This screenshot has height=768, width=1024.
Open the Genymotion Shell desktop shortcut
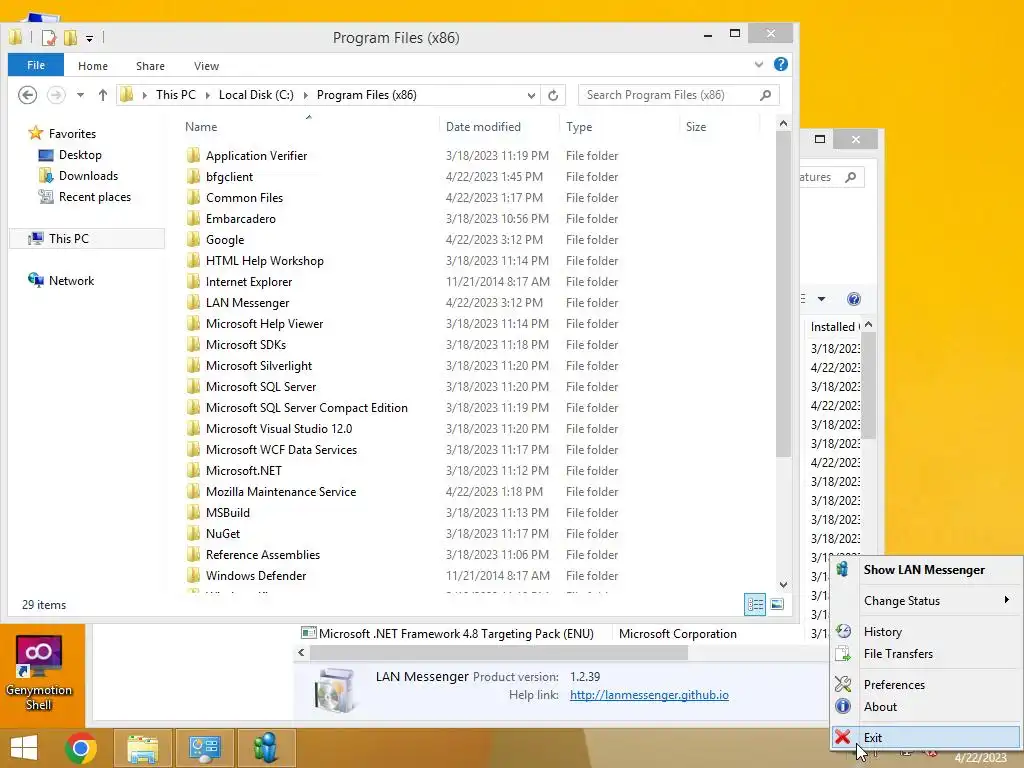coord(39,673)
